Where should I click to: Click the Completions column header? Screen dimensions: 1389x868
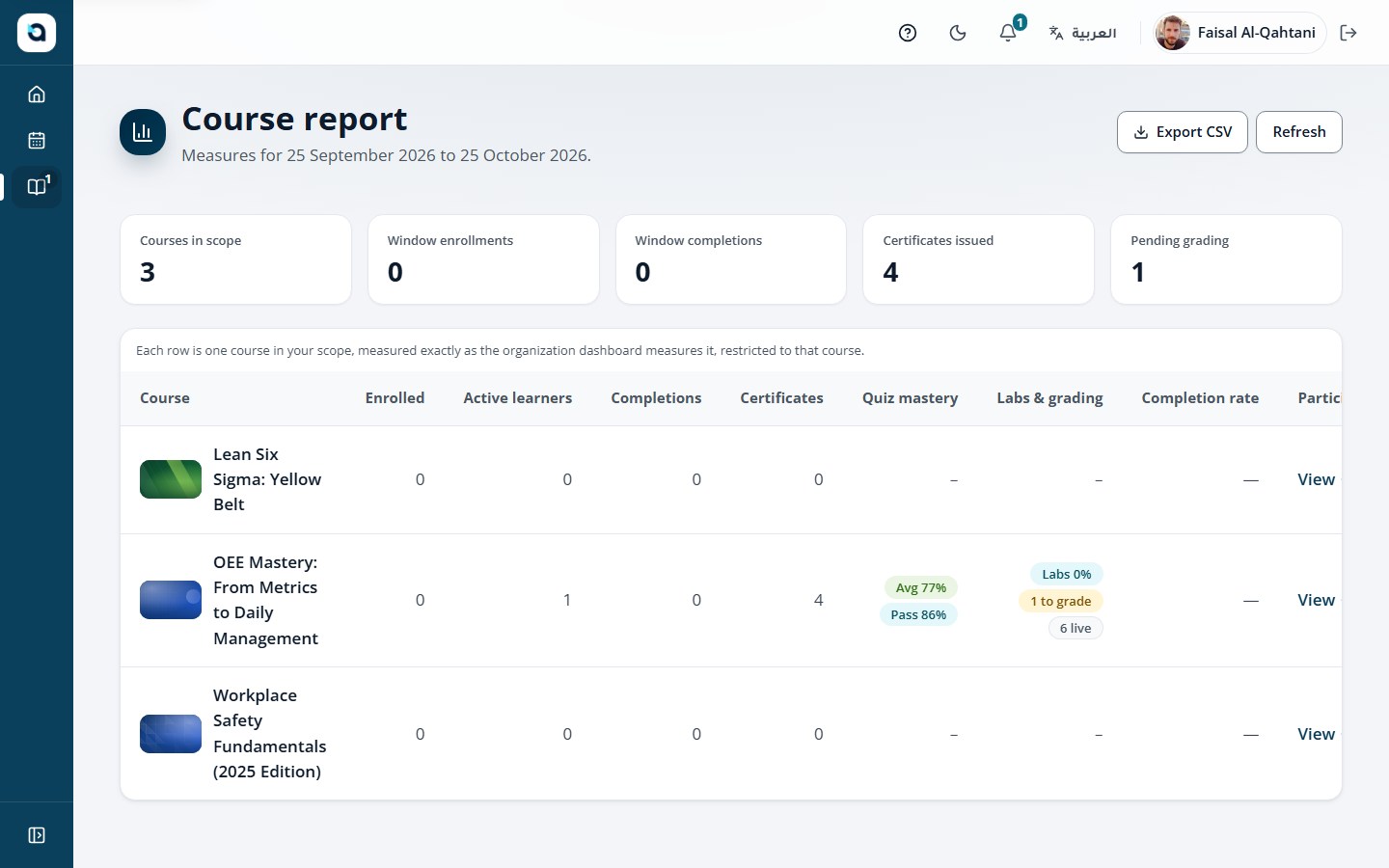pyautogui.click(x=656, y=398)
